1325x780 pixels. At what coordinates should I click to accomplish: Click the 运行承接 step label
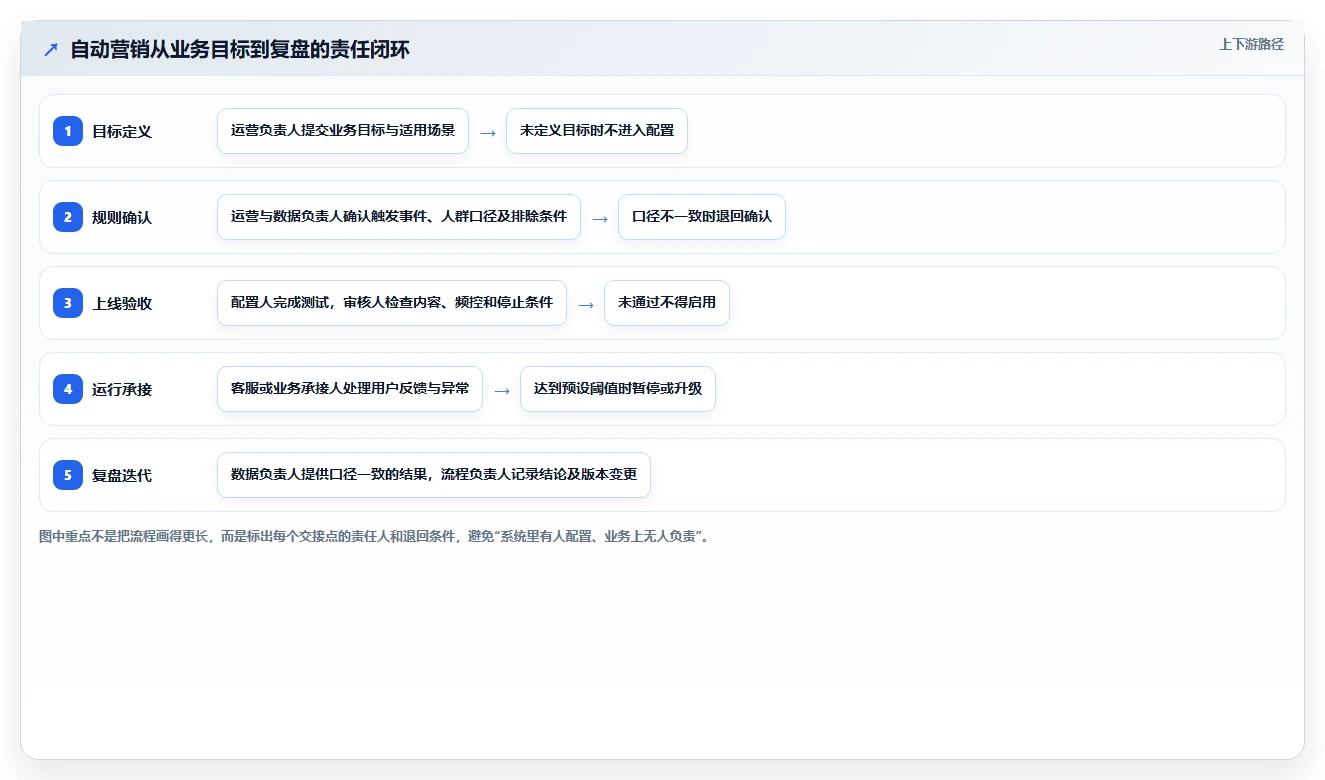coord(122,389)
